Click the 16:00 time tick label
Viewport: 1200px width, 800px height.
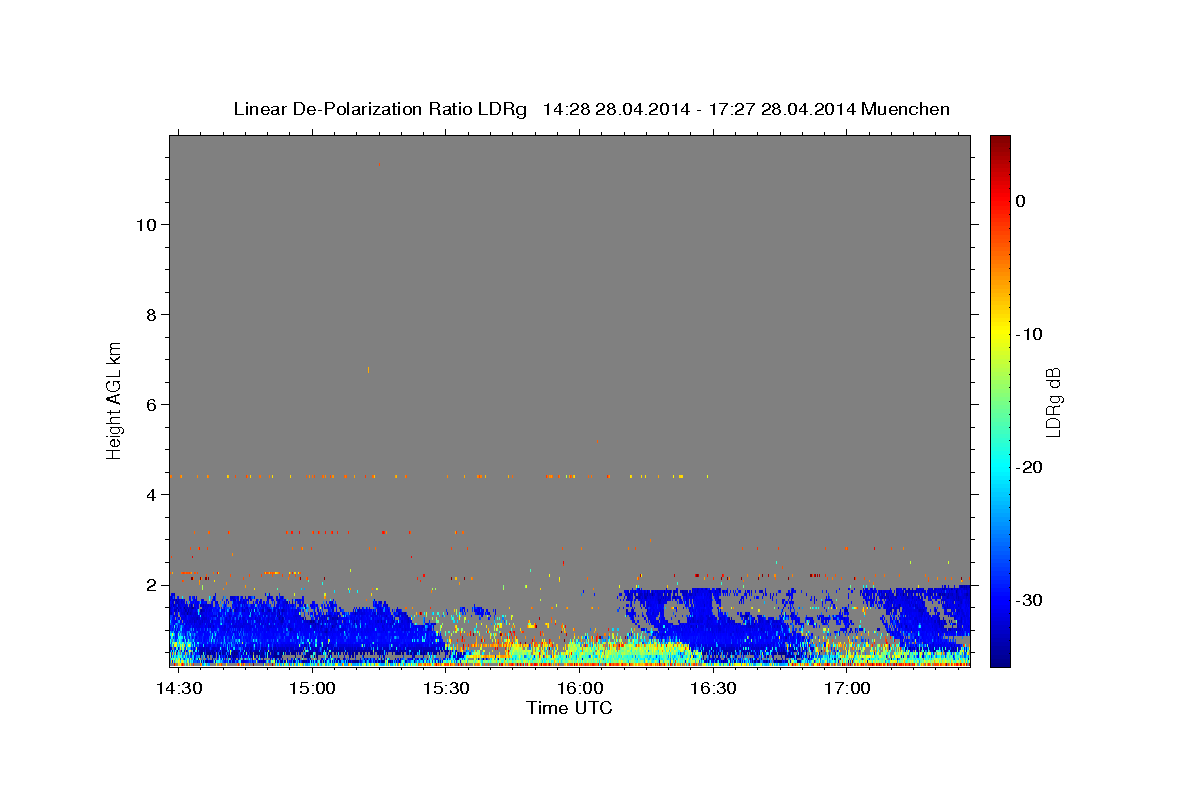click(580, 689)
